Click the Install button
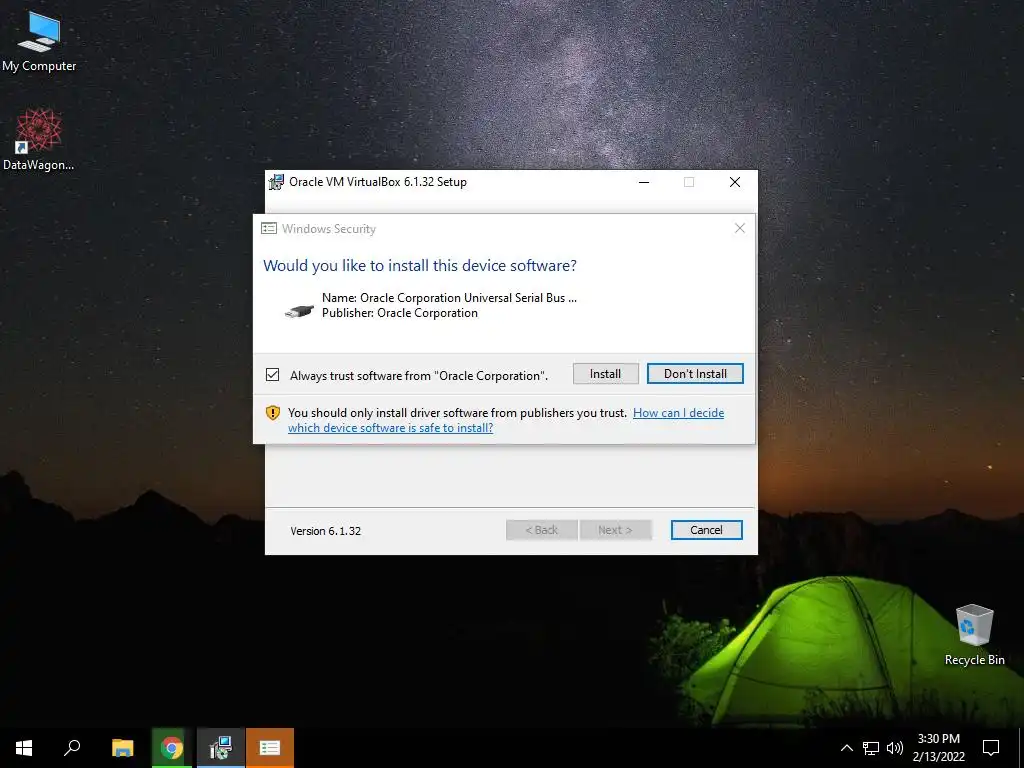 605,374
